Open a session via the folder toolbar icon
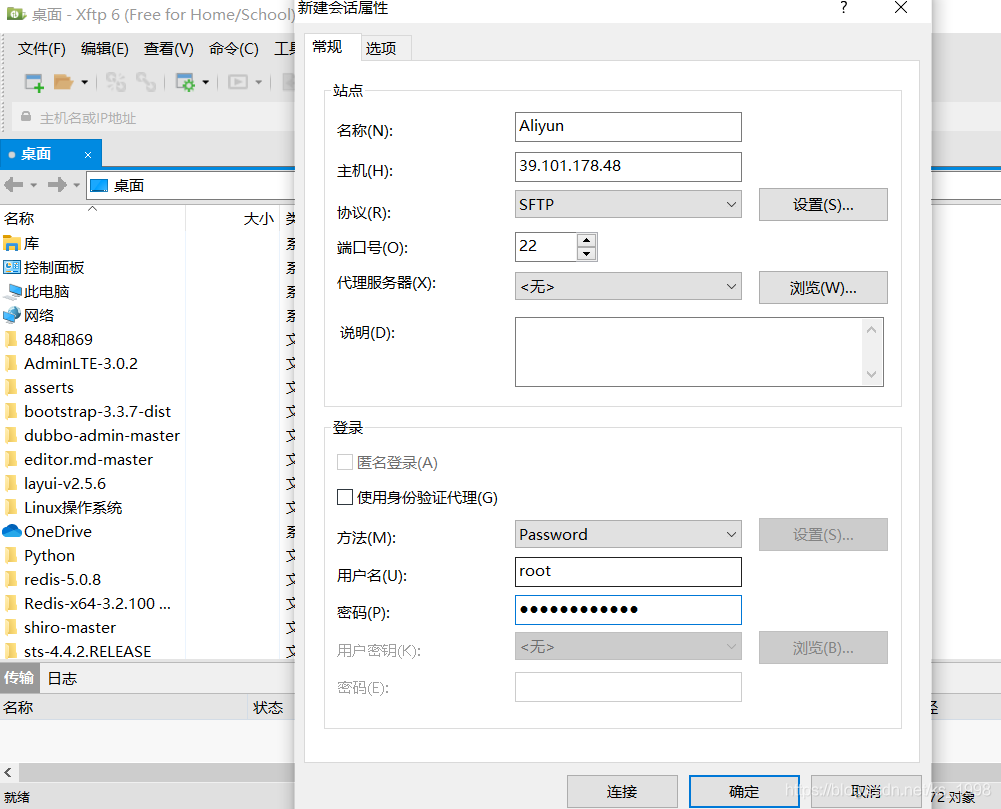Screen dimensions: 1001x809 click(x=64, y=81)
